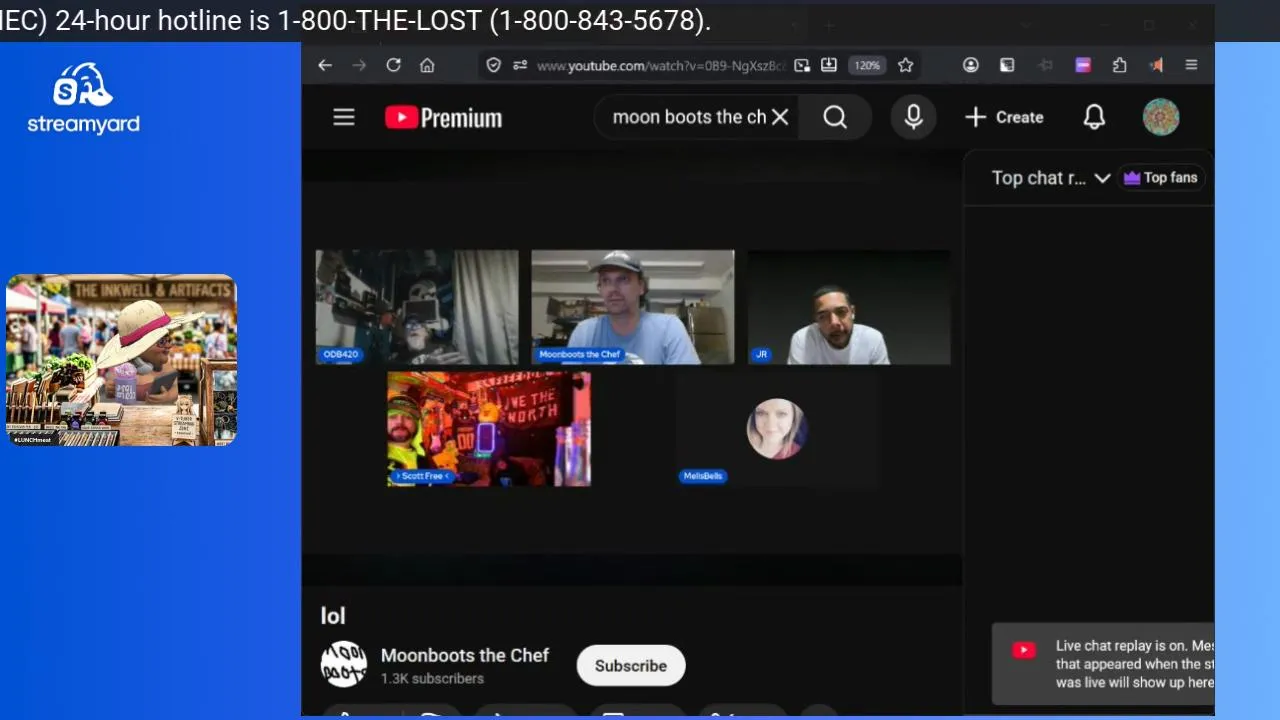This screenshot has width=1280, height=720.
Task: Clear the YouTube search query
Action: (x=780, y=117)
